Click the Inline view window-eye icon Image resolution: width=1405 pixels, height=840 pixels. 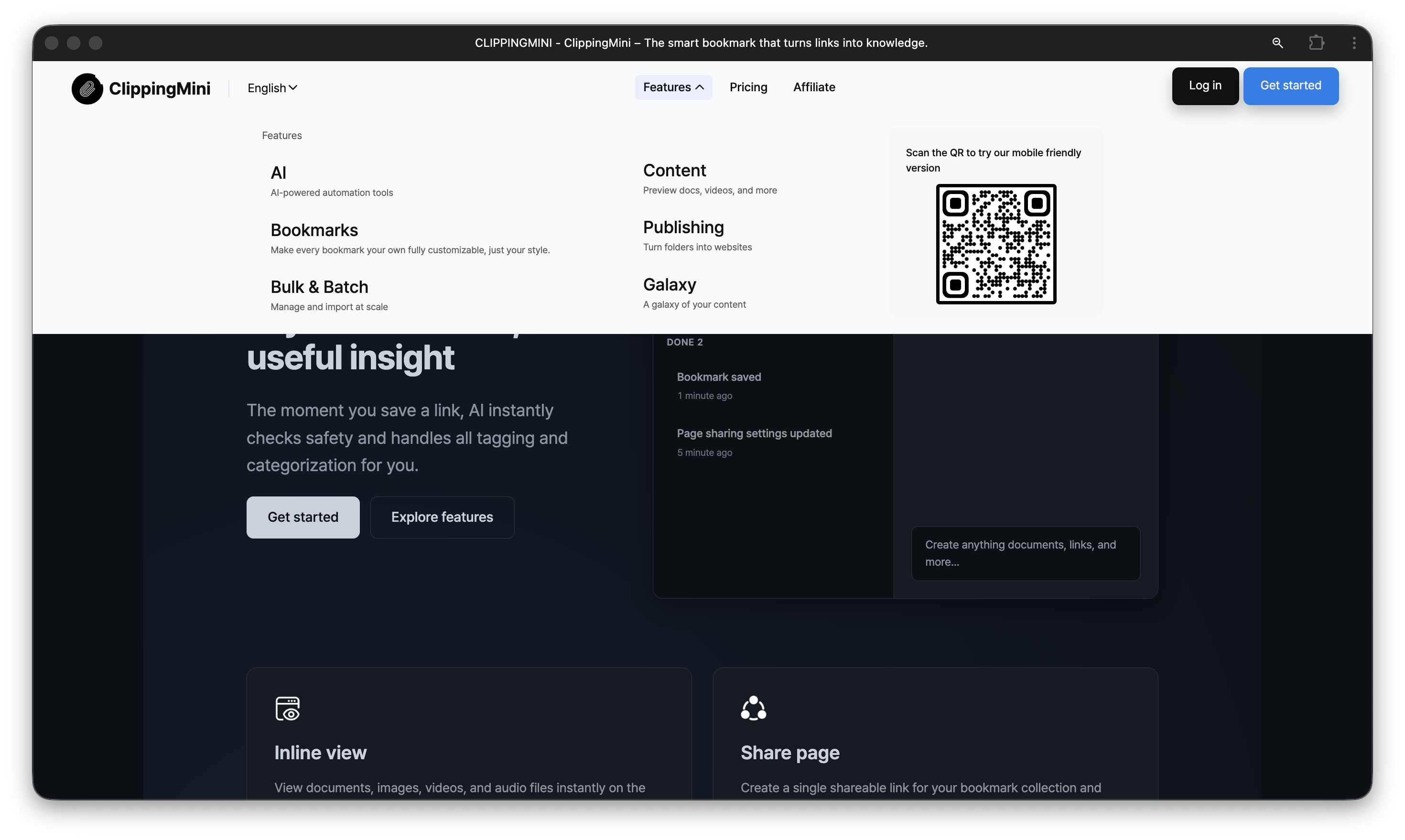click(x=288, y=708)
